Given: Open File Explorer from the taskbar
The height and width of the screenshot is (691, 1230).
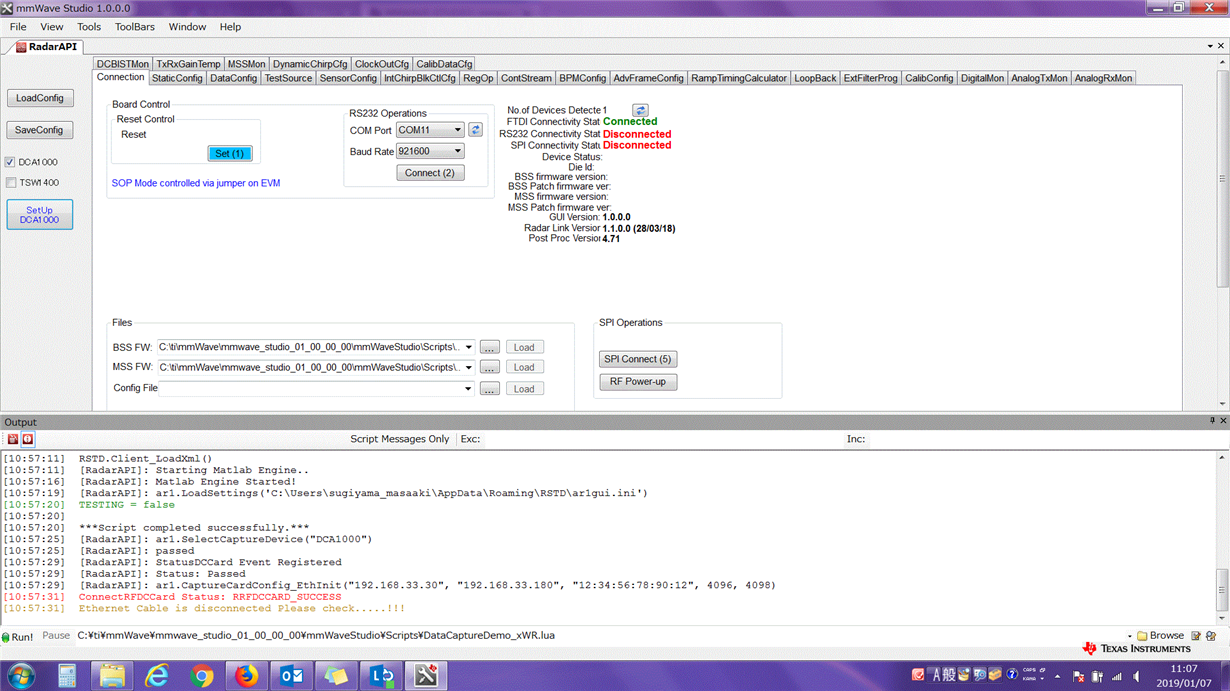Looking at the screenshot, I should pyautogui.click(x=112, y=676).
